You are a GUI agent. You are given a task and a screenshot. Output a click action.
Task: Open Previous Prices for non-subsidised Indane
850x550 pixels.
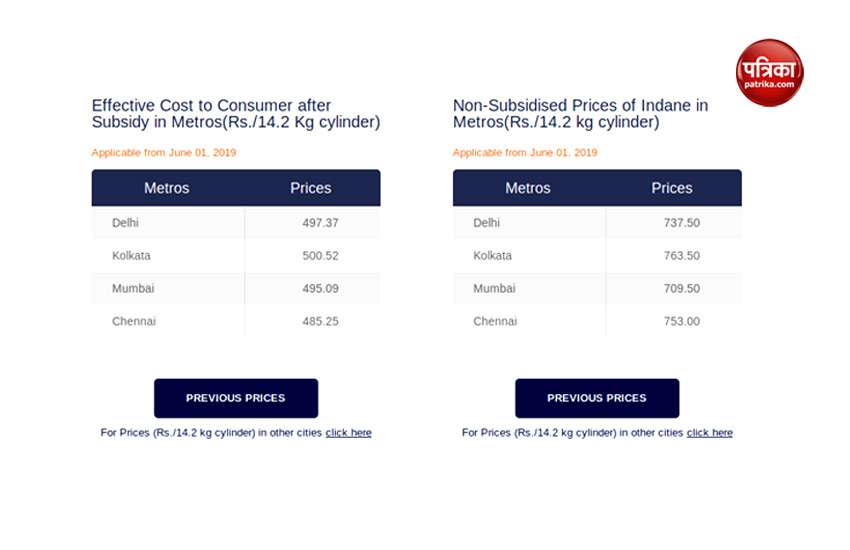(x=597, y=398)
